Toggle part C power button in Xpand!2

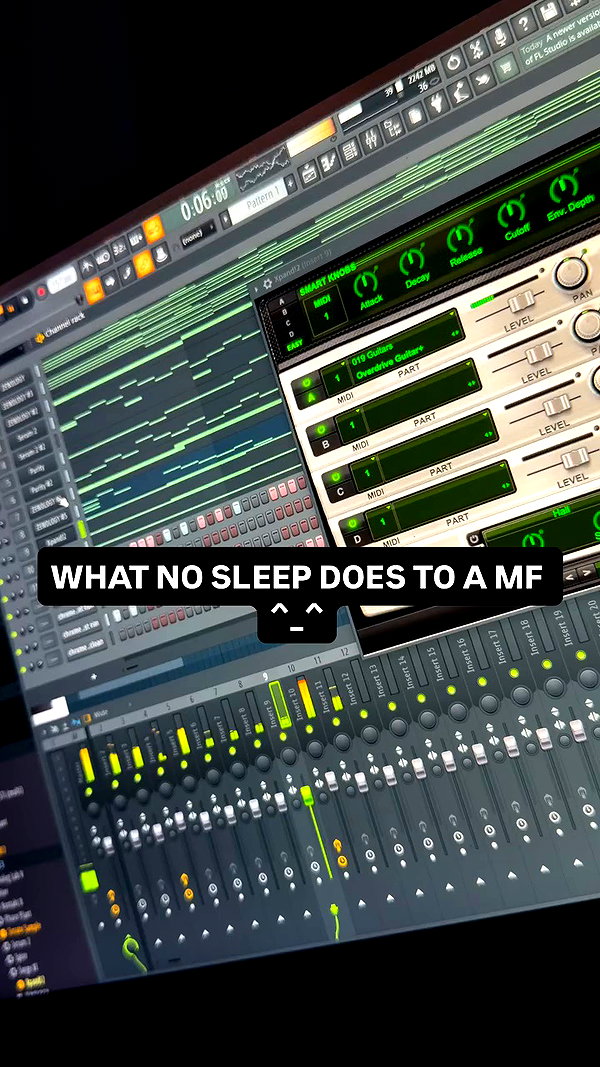(x=334, y=479)
